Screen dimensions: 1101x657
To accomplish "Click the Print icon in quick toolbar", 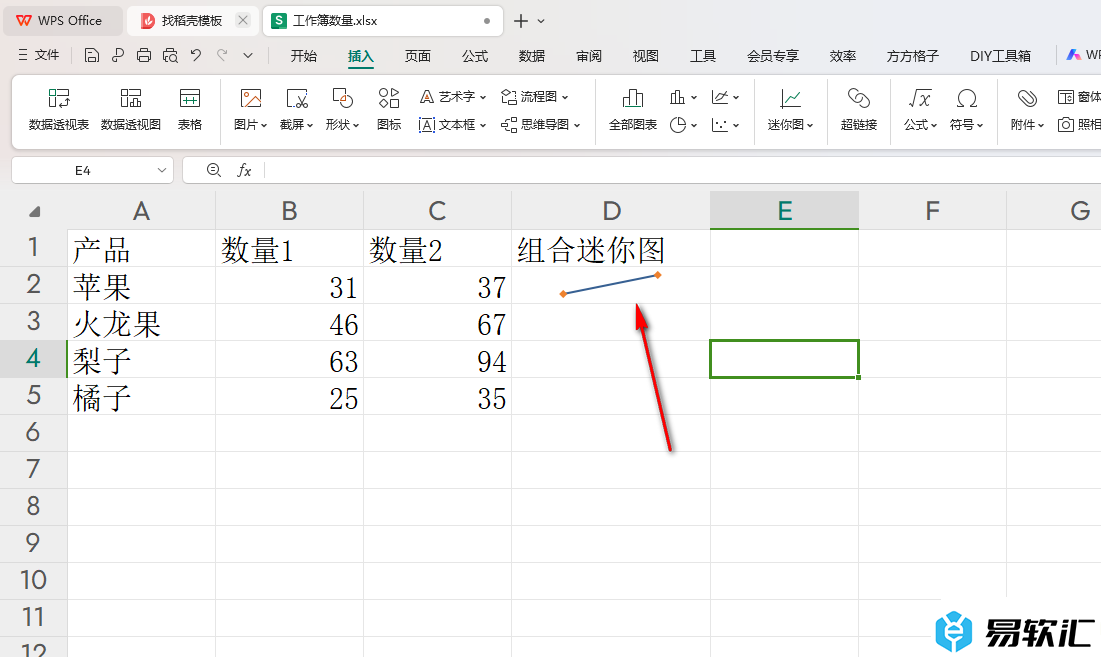I will pos(144,55).
